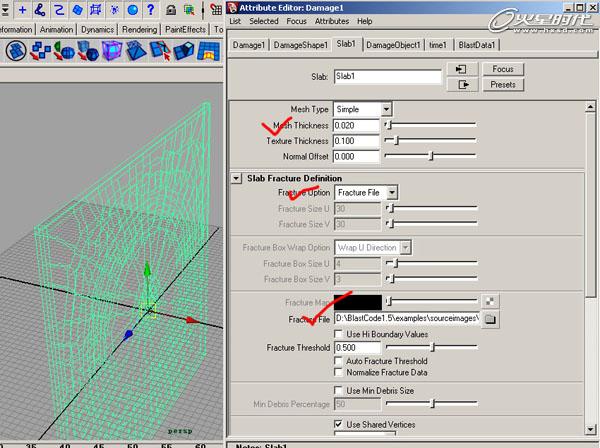The width and height of the screenshot is (600, 448).
Task: Click the Focus button beside Slab field
Action: [503, 69]
